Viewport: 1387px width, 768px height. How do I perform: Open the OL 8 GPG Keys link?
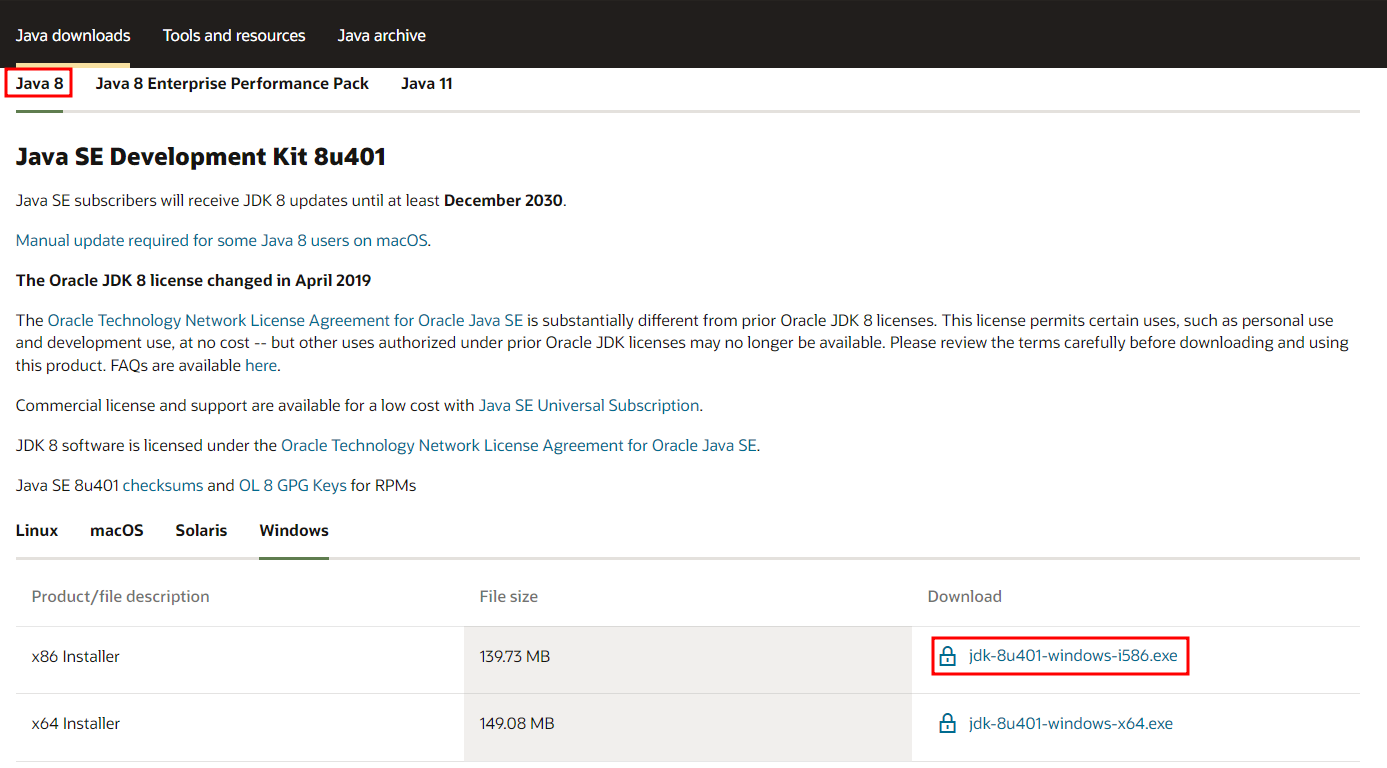point(292,485)
